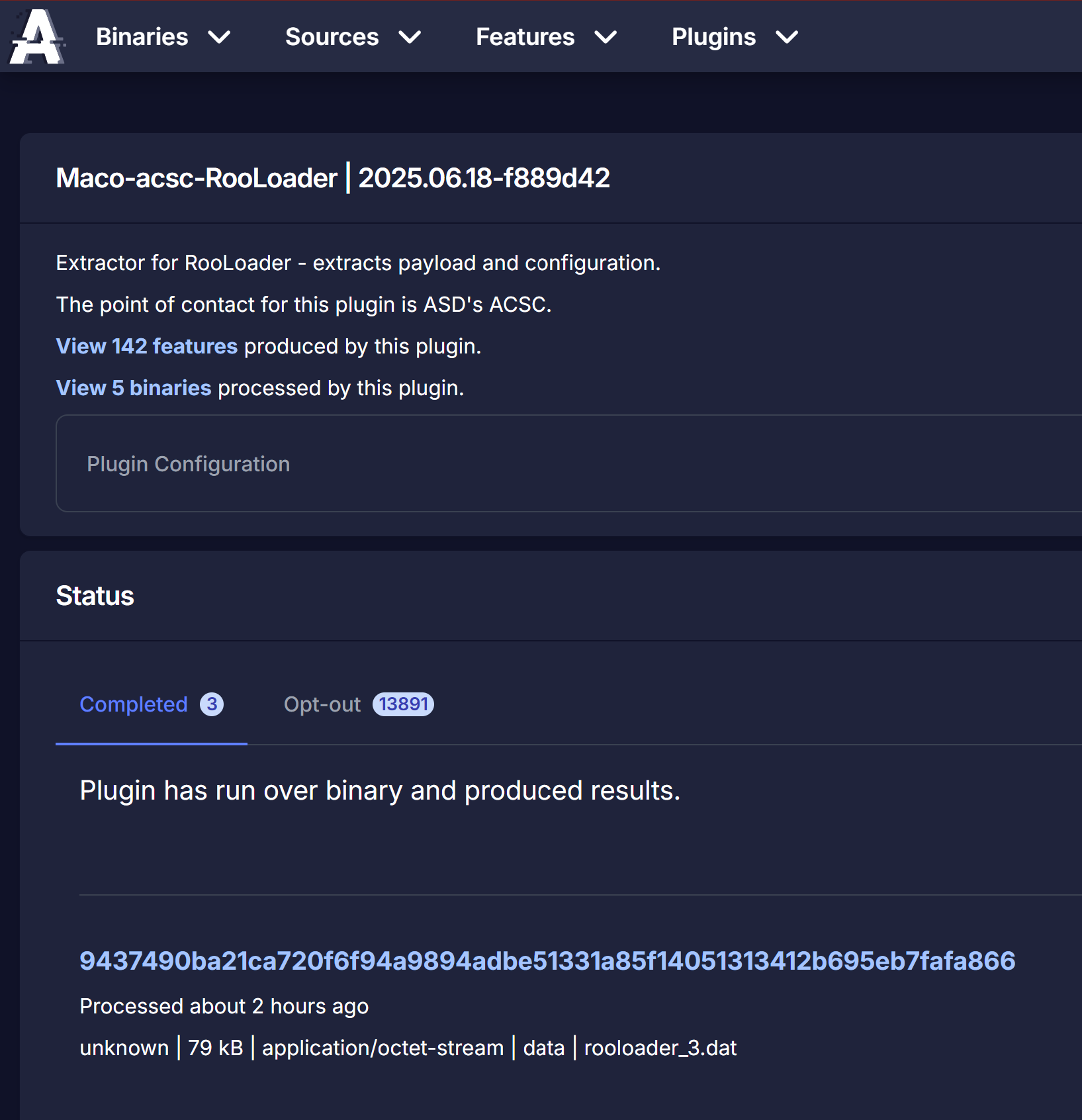Expand the Sources dropdown chevron

pos(411,38)
